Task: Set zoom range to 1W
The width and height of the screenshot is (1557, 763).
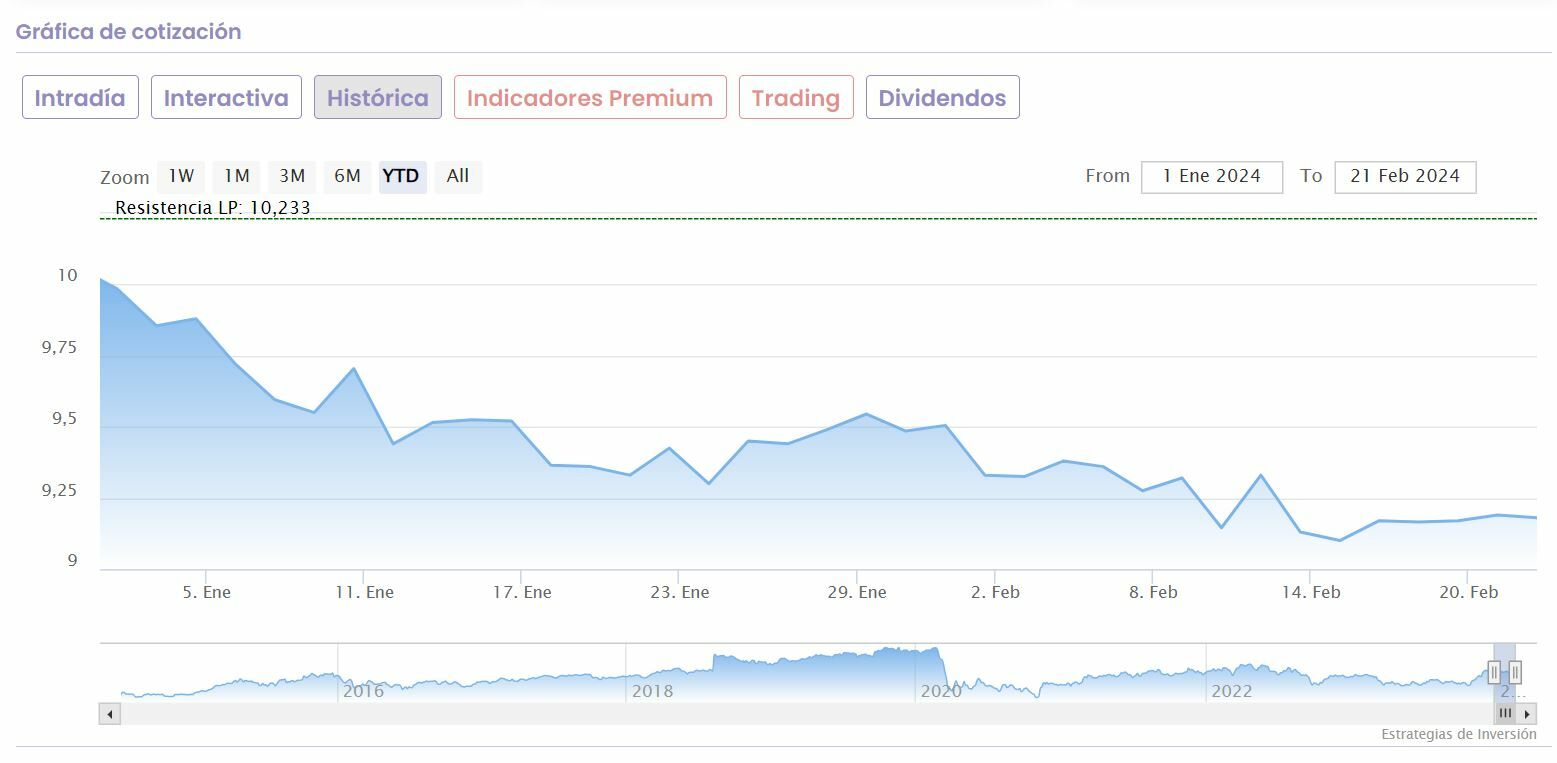Action: [x=181, y=176]
